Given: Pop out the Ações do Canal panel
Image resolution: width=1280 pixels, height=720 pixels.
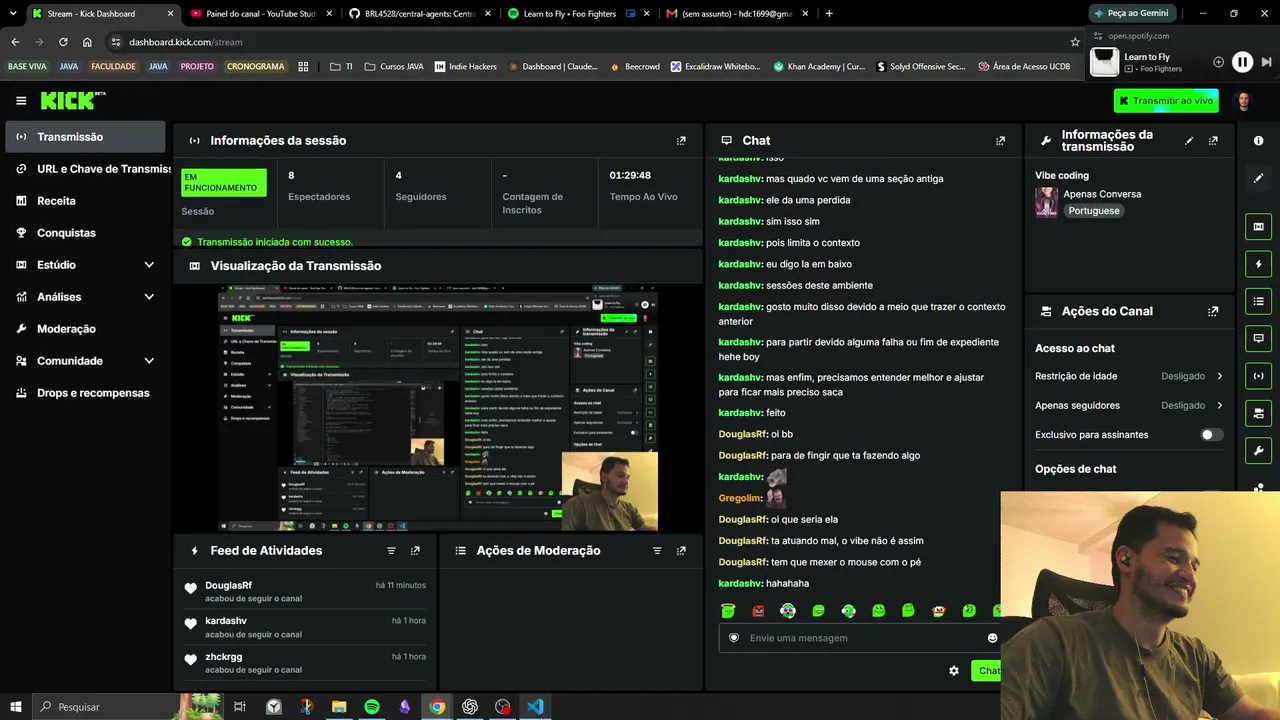Looking at the screenshot, I should coord(1213,311).
